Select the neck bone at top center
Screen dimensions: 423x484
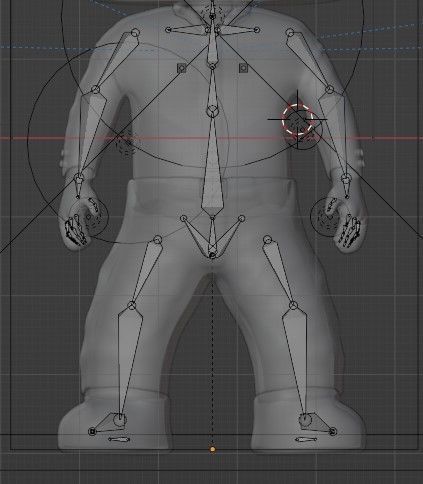(x=212, y=43)
